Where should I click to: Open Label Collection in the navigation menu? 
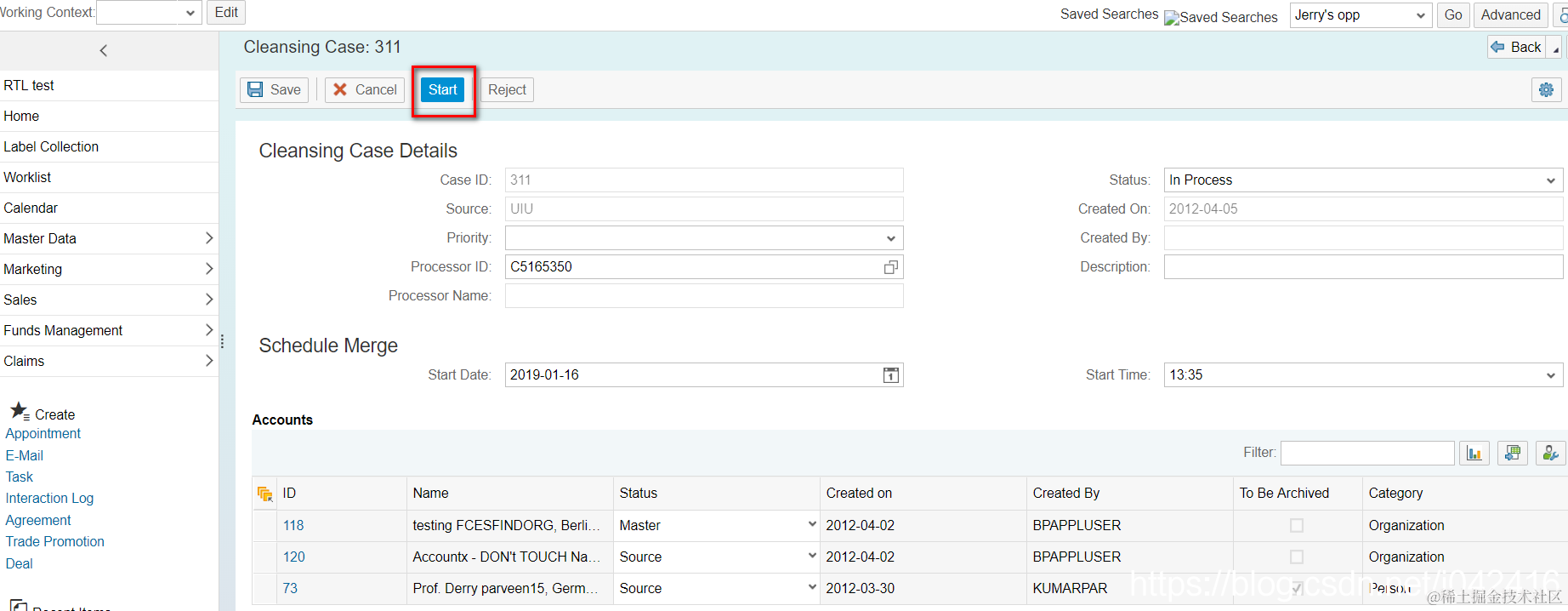51,146
